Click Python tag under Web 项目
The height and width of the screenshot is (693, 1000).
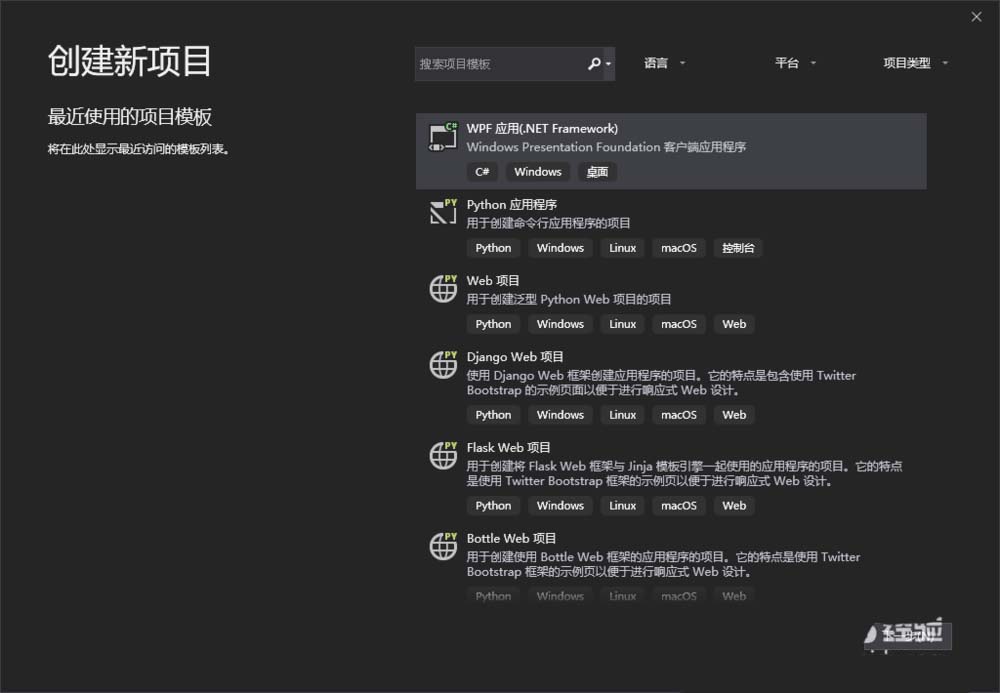(x=493, y=324)
